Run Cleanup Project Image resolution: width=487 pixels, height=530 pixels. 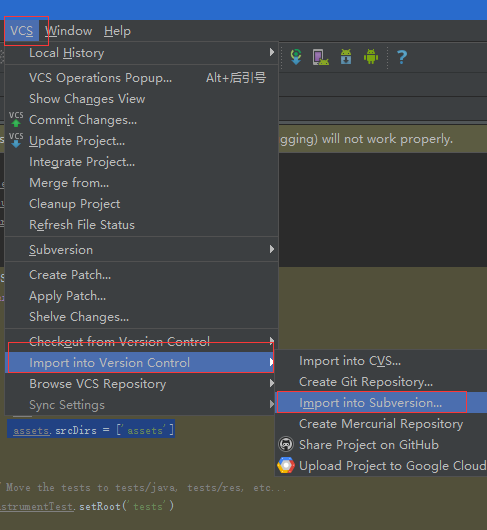click(x=141, y=204)
